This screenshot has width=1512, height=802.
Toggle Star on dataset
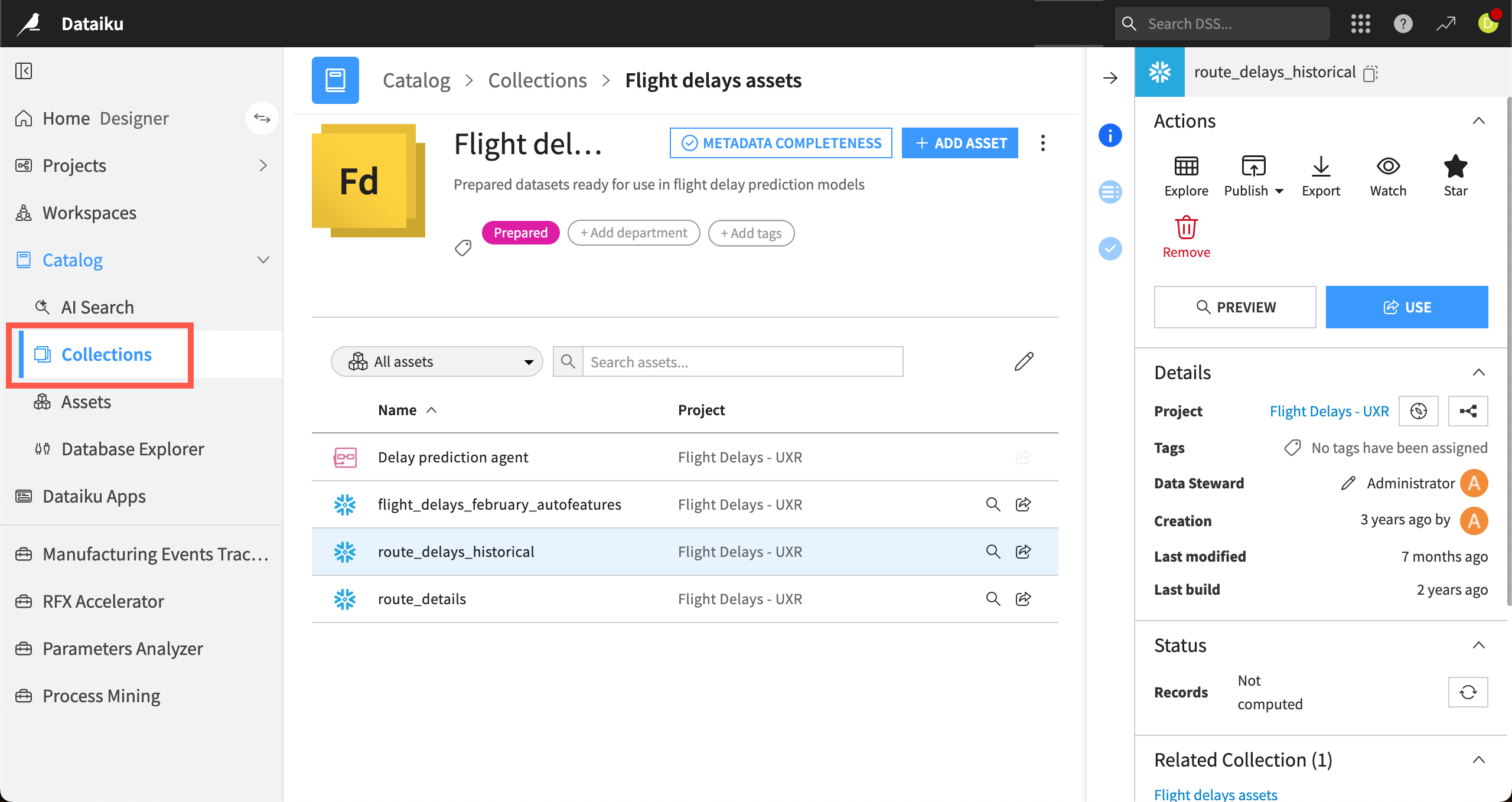pos(1456,176)
